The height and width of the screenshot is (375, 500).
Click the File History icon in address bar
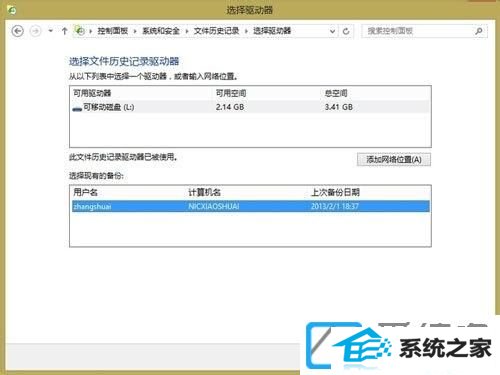coord(80,31)
